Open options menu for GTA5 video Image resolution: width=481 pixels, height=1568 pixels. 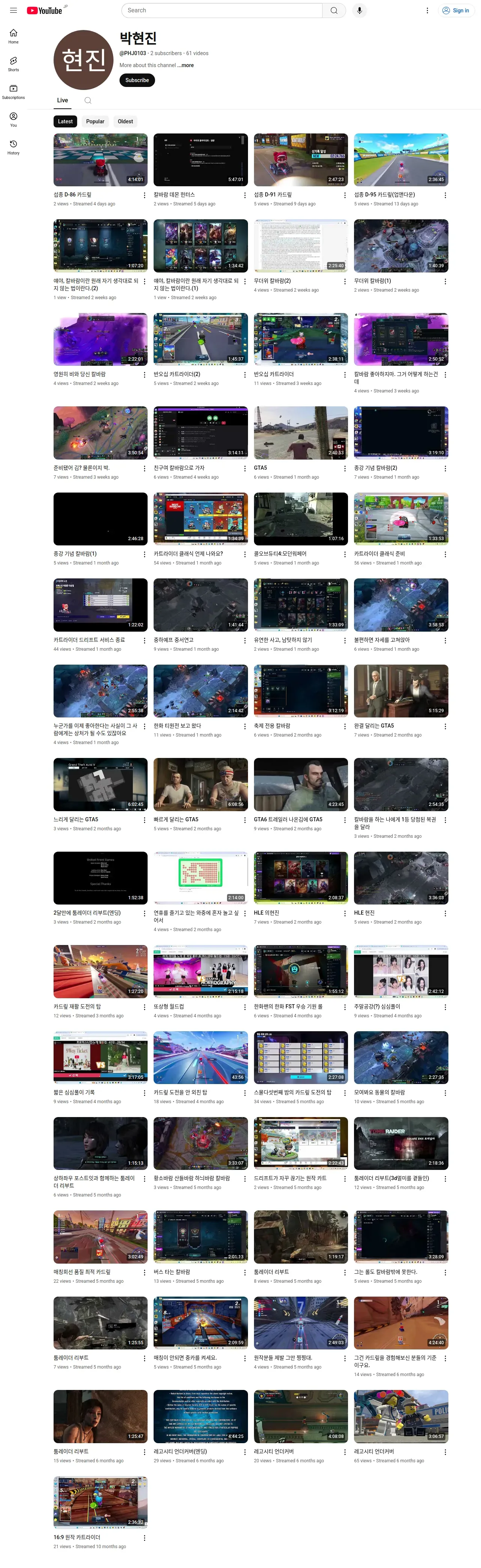coord(345,469)
